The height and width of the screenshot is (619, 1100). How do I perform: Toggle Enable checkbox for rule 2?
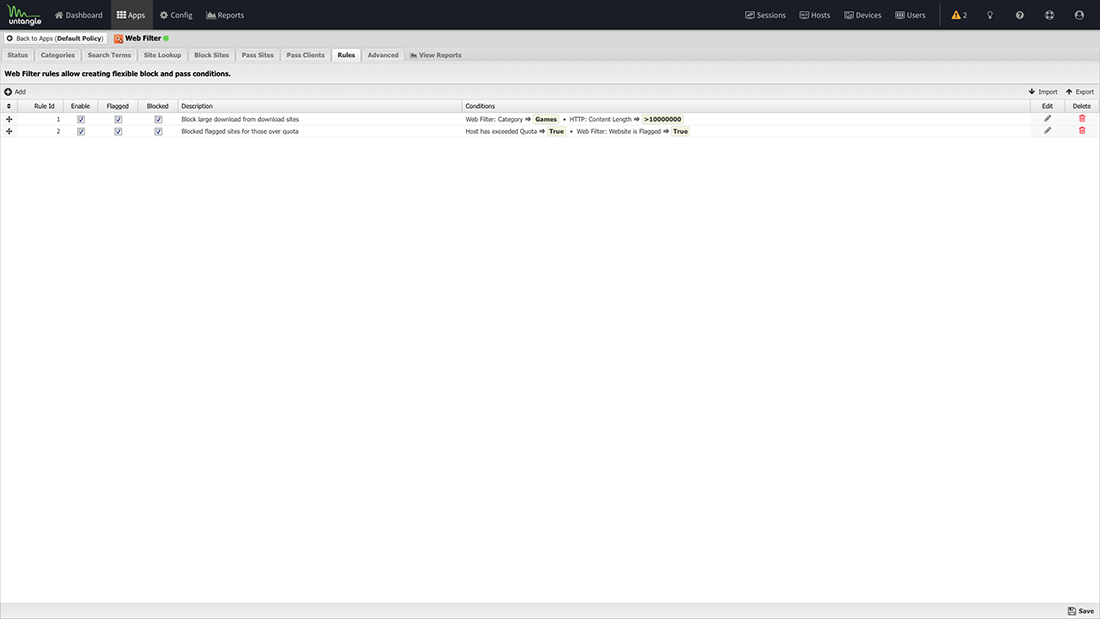point(81,131)
